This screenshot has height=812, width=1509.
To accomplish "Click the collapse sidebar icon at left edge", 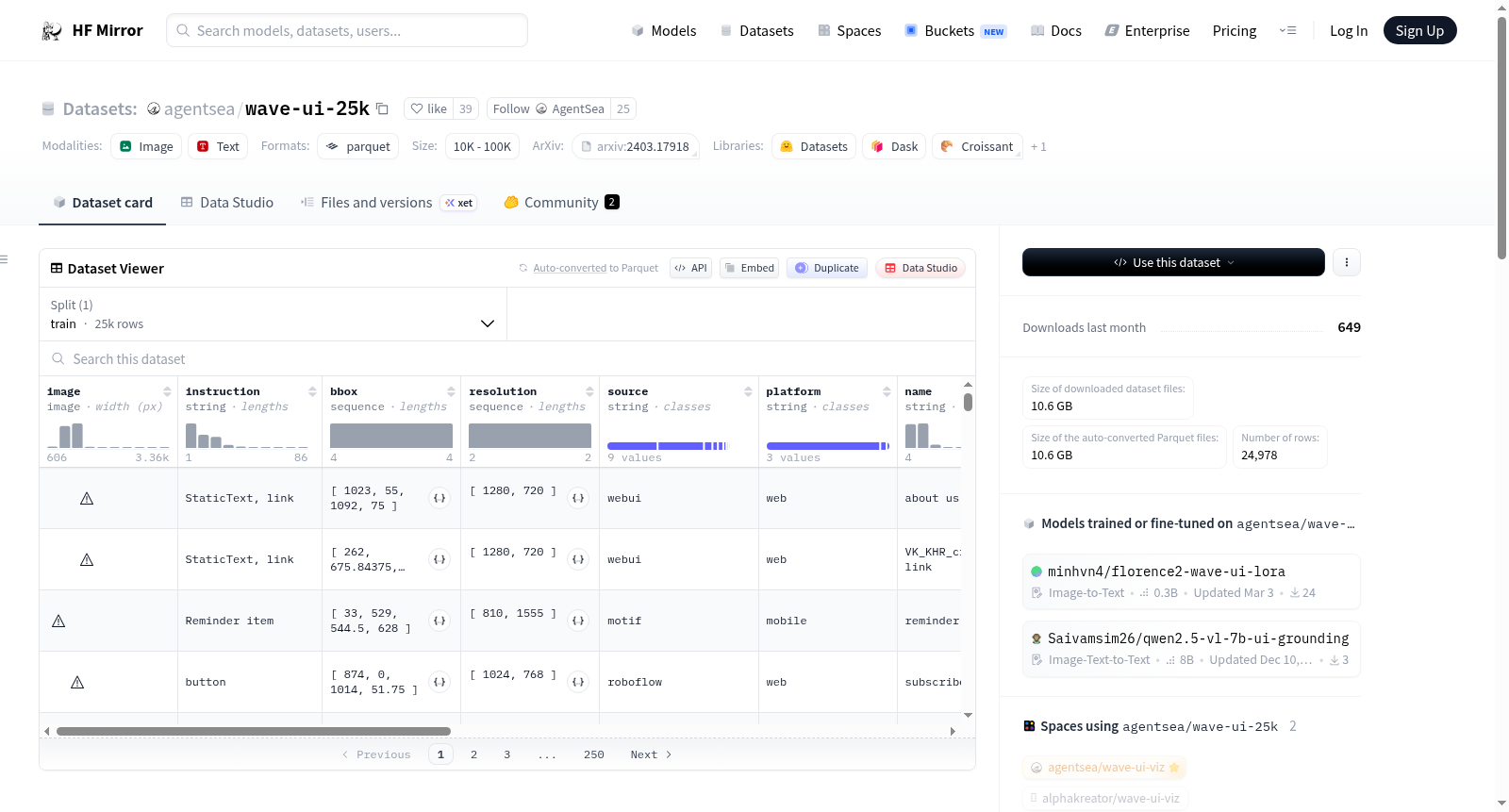I will point(4,259).
